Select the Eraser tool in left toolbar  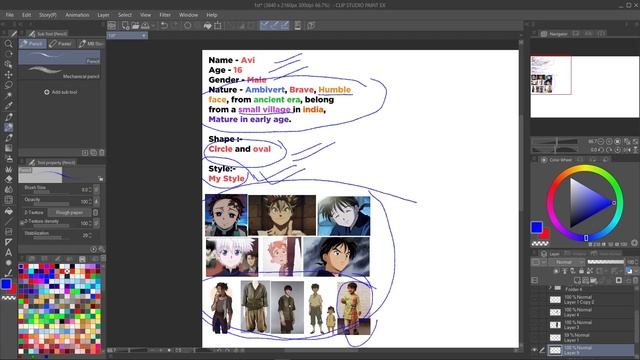[8, 179]
